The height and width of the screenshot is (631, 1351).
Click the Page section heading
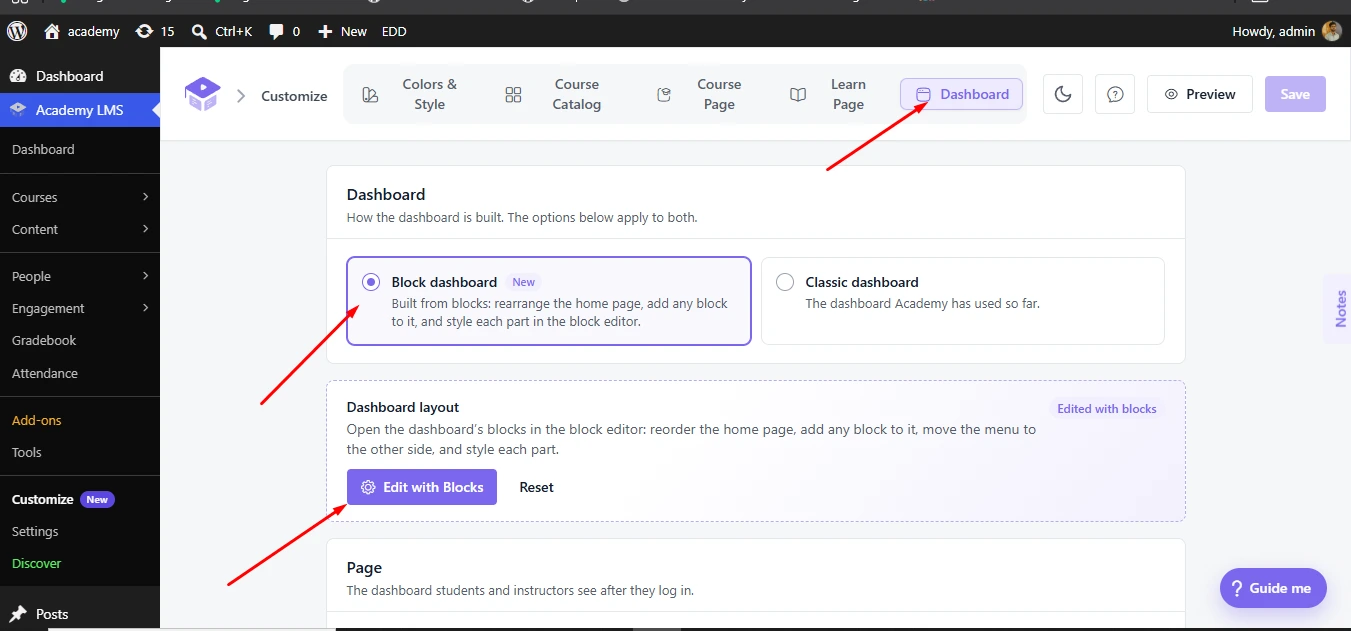[x=364, y=567]
